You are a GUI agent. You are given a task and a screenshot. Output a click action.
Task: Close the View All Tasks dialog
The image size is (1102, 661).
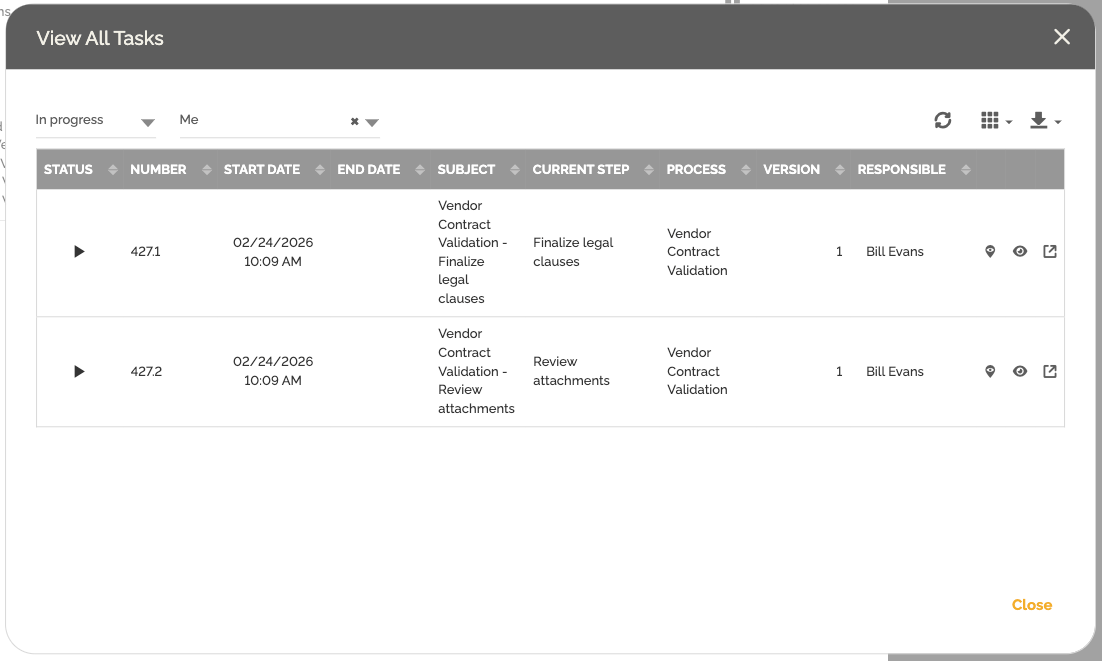[x=1062, y=37]
